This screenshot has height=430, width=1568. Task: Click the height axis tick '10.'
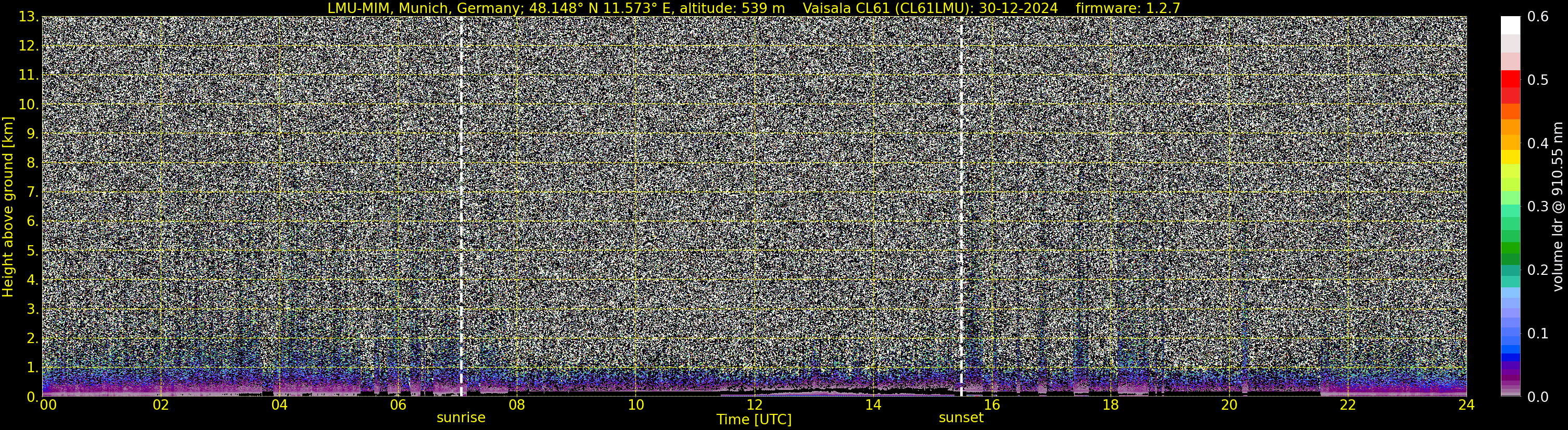click(x=29, y=105)
